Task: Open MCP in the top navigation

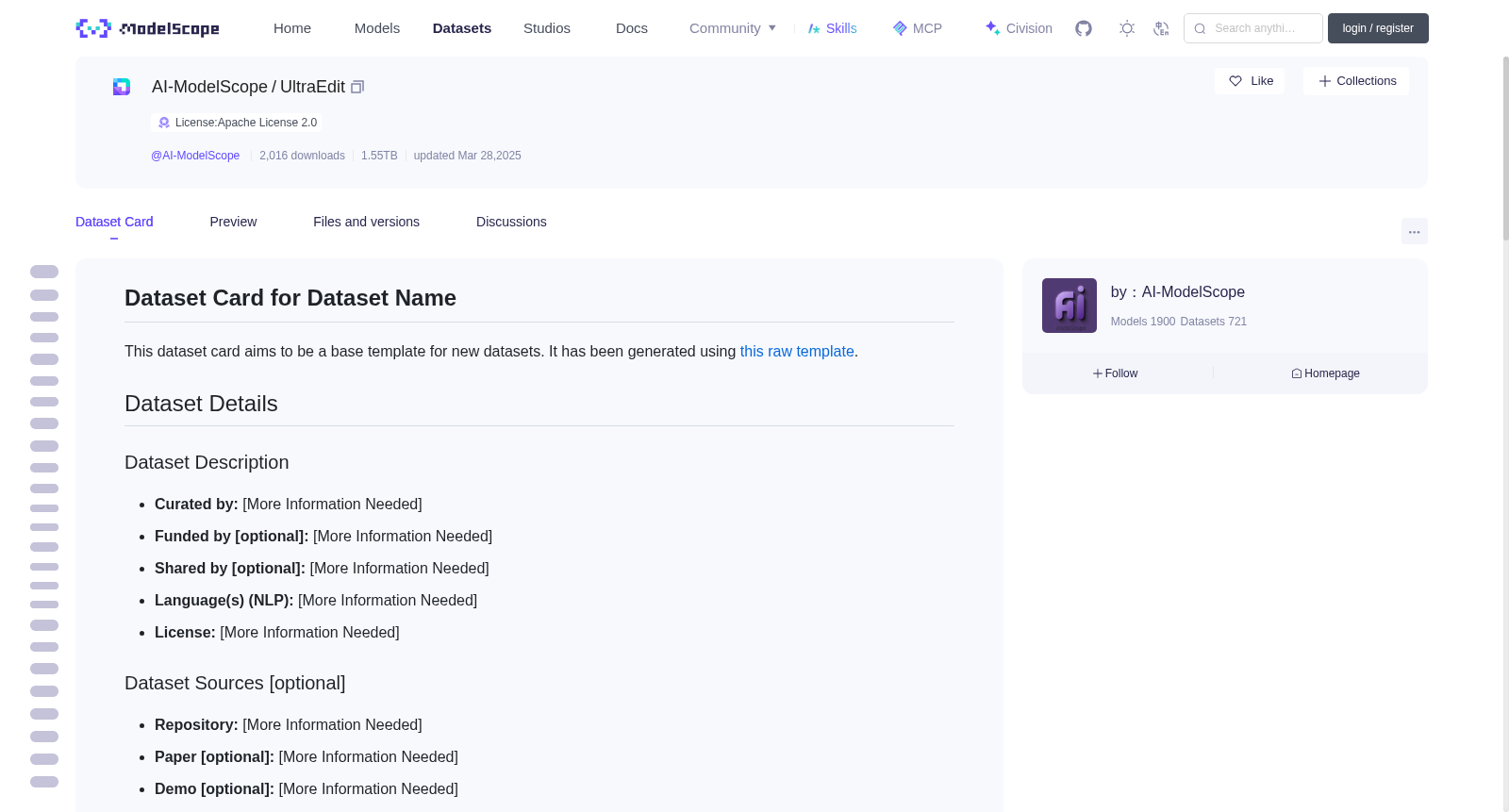Action: click(x=917, y=28)
